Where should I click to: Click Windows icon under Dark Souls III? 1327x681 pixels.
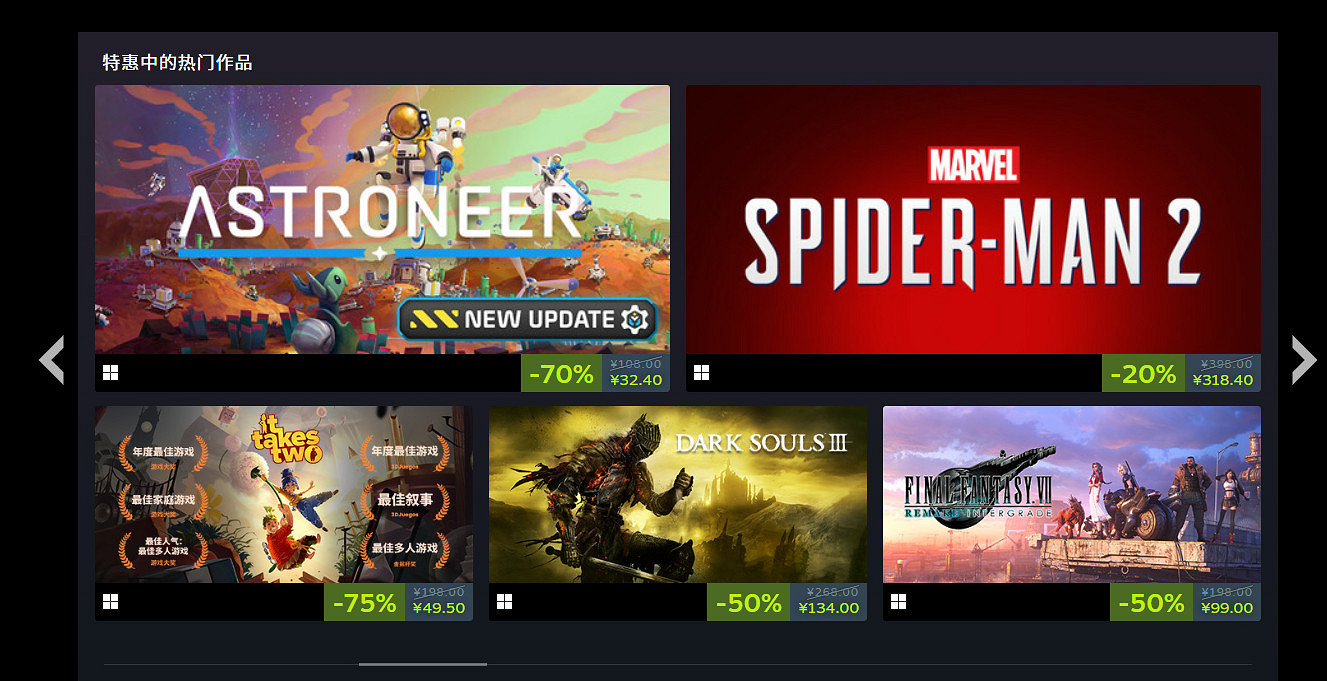pyautogui.click(x=505, y=602)
